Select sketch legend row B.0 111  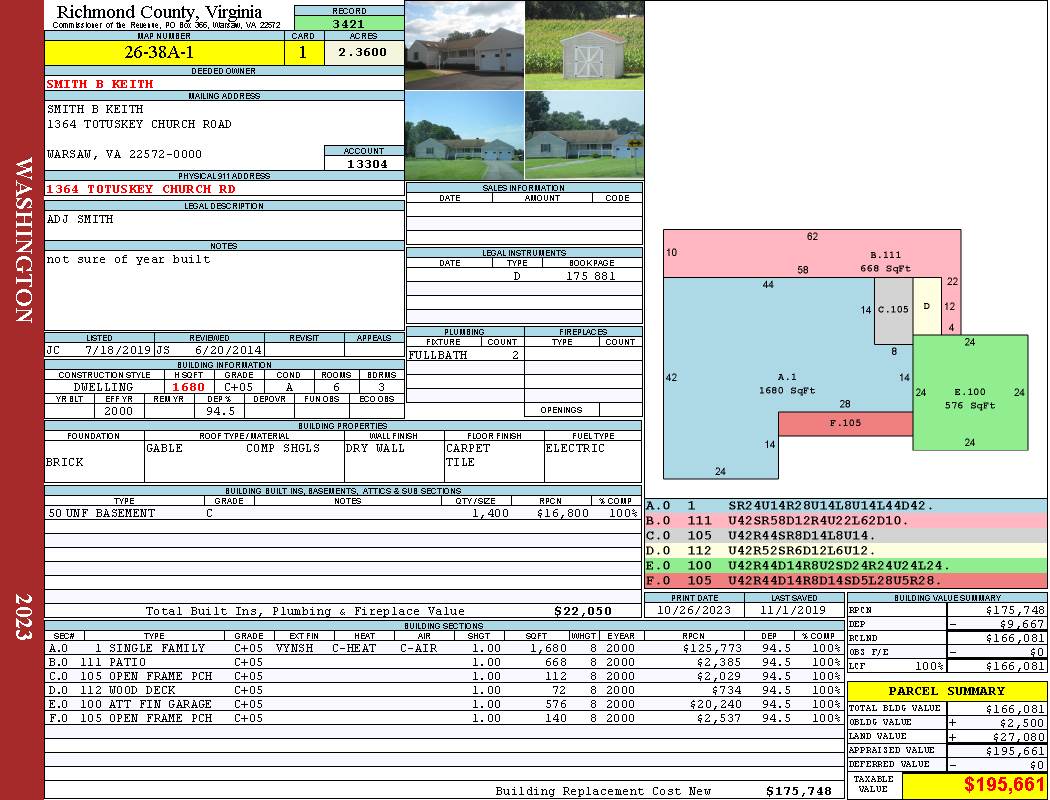(845, 521)
